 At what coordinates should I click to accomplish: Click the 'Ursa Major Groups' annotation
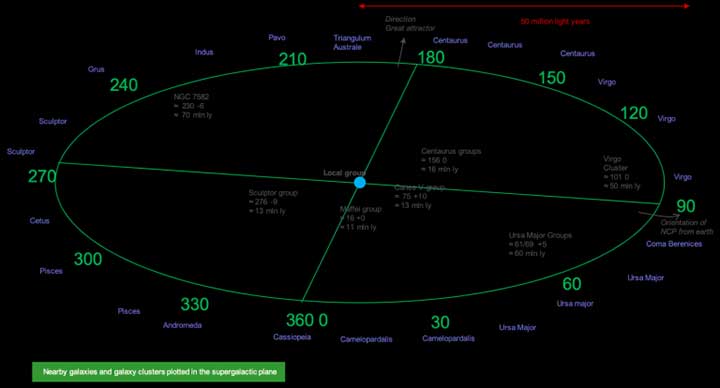pos(540,244)
